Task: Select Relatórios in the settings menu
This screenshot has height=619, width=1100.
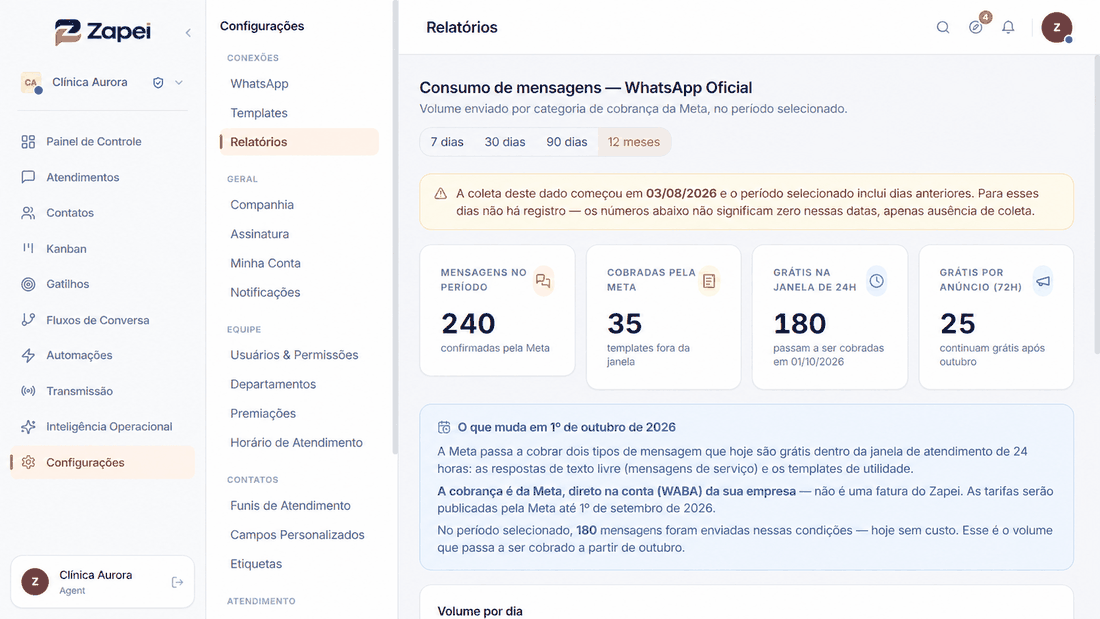Action: (x=300, y=142)
